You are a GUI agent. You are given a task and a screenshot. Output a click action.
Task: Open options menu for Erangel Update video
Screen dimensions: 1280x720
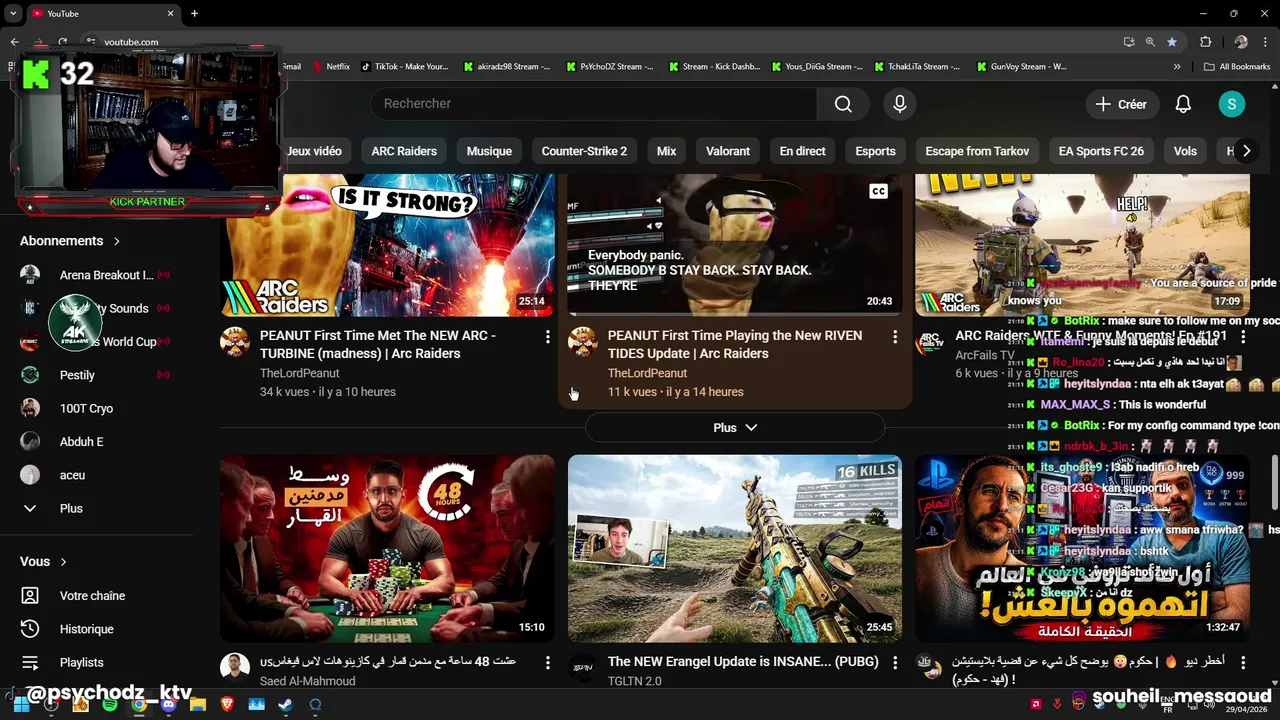pyautogui.click(x=895, y=663)
